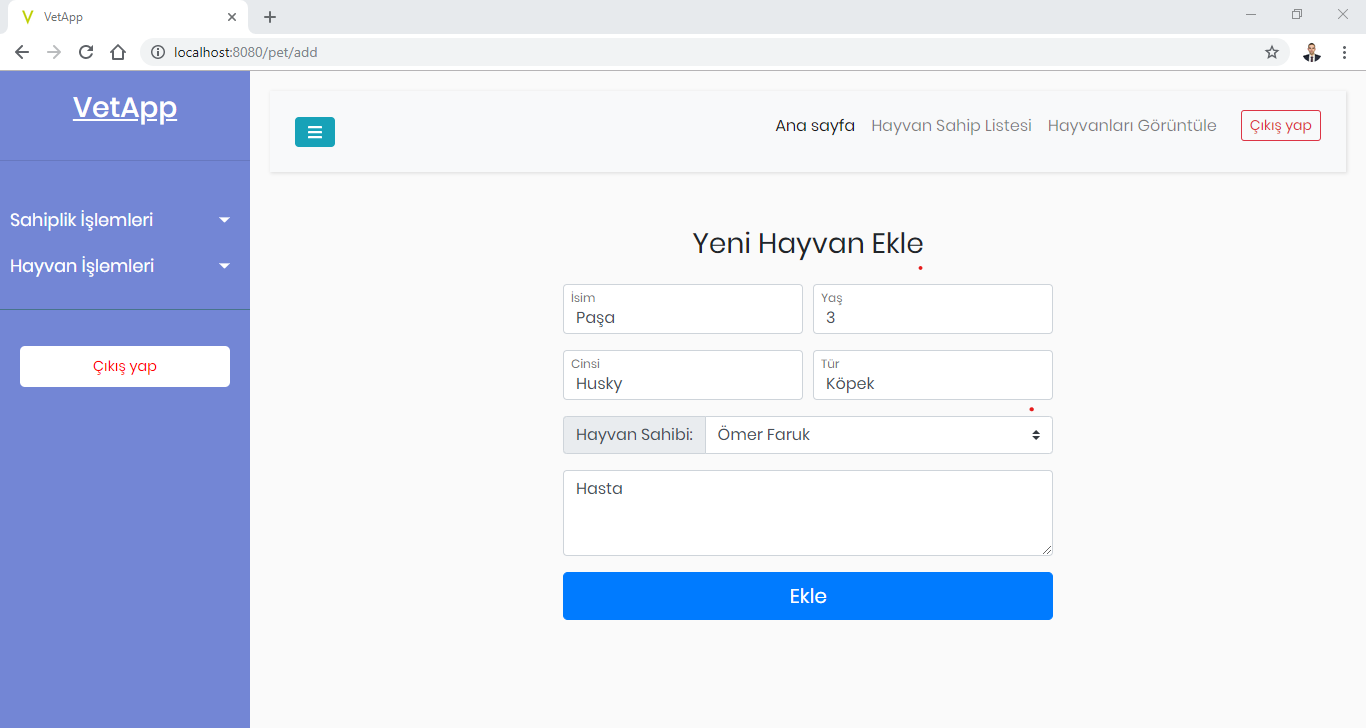Screen dimensions: 1366x728
Task: Go to Ana sayfa in the navbar
Action: (815, 125)
